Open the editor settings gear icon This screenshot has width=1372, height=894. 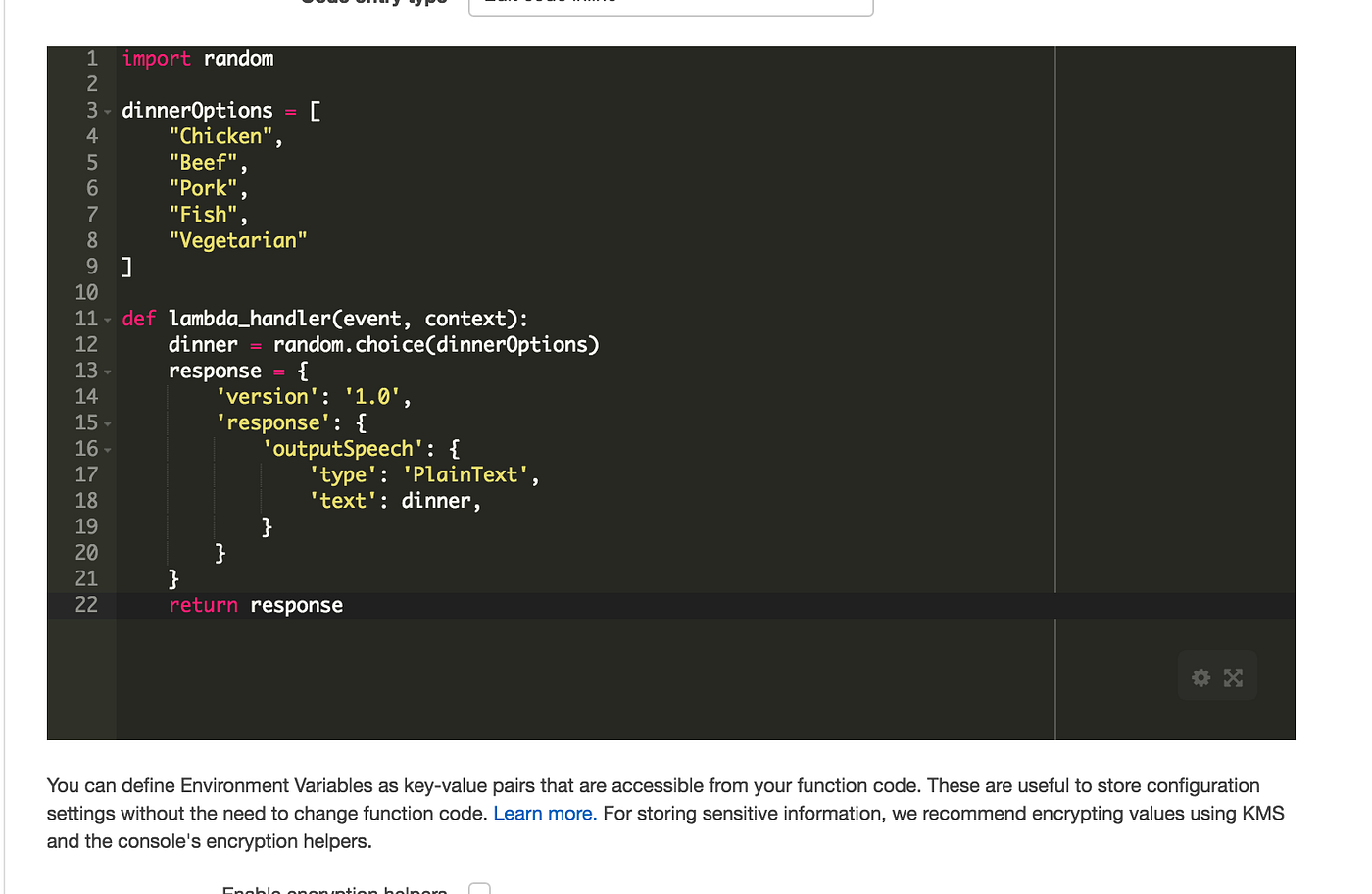[x=1200, y=676]
